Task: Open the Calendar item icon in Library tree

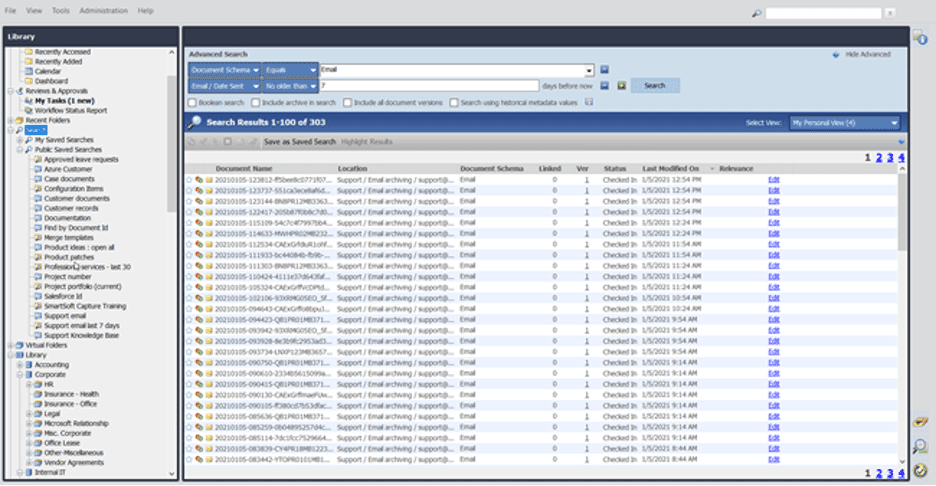Action: pyautogui.click(x=28, y=71)
